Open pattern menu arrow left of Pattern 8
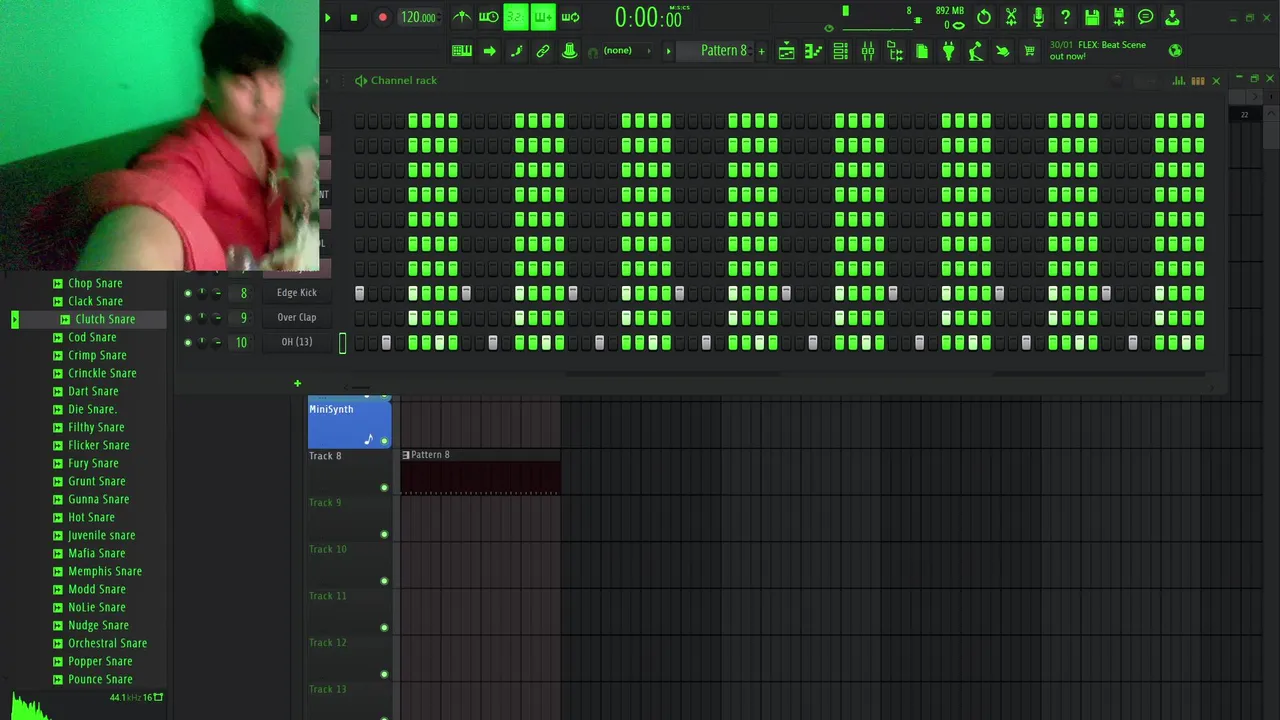 point(668,51)
